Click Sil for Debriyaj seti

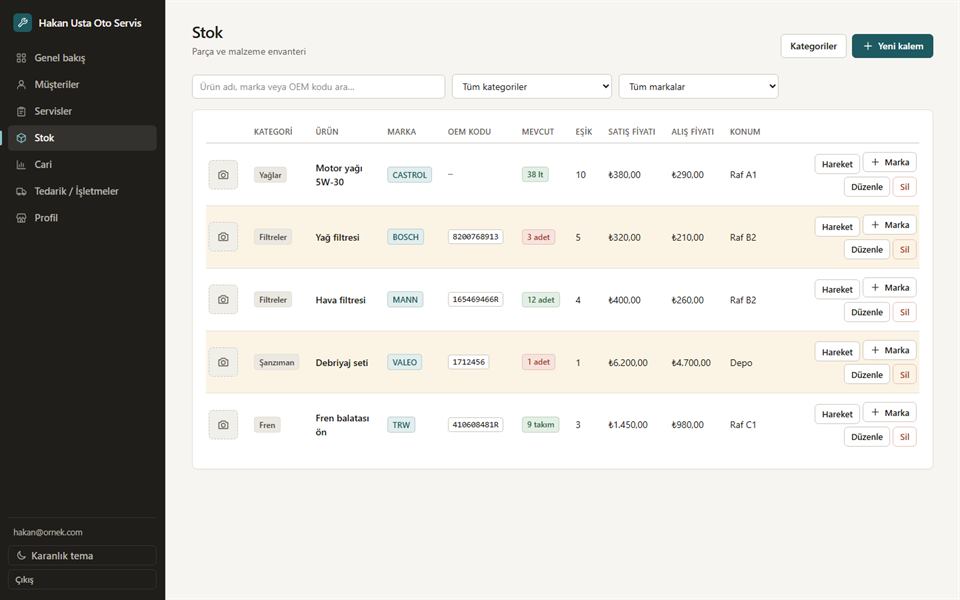[x=904, y=375]
